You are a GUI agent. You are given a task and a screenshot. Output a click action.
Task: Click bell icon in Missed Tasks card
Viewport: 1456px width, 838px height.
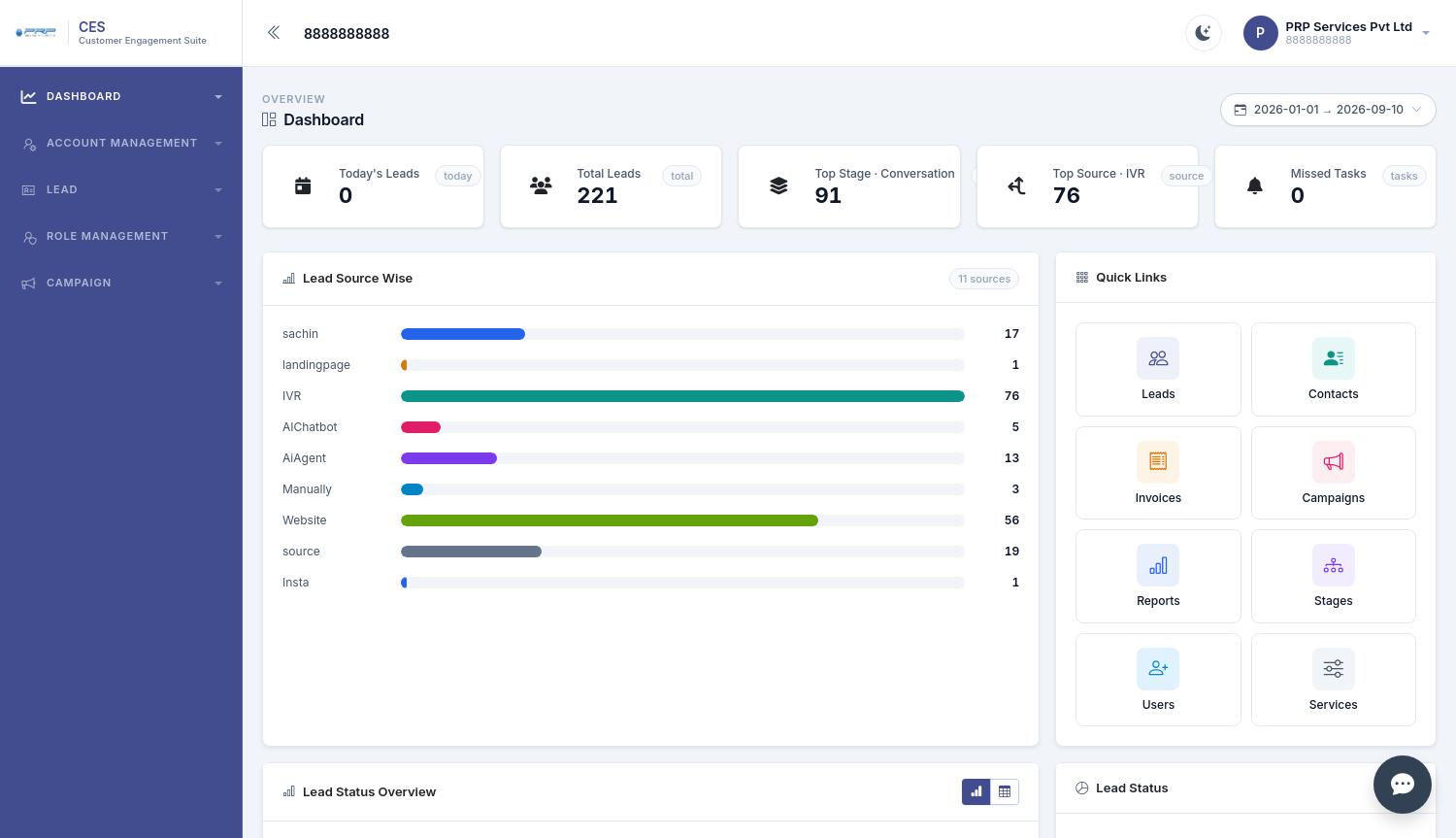click(1254, 185)
